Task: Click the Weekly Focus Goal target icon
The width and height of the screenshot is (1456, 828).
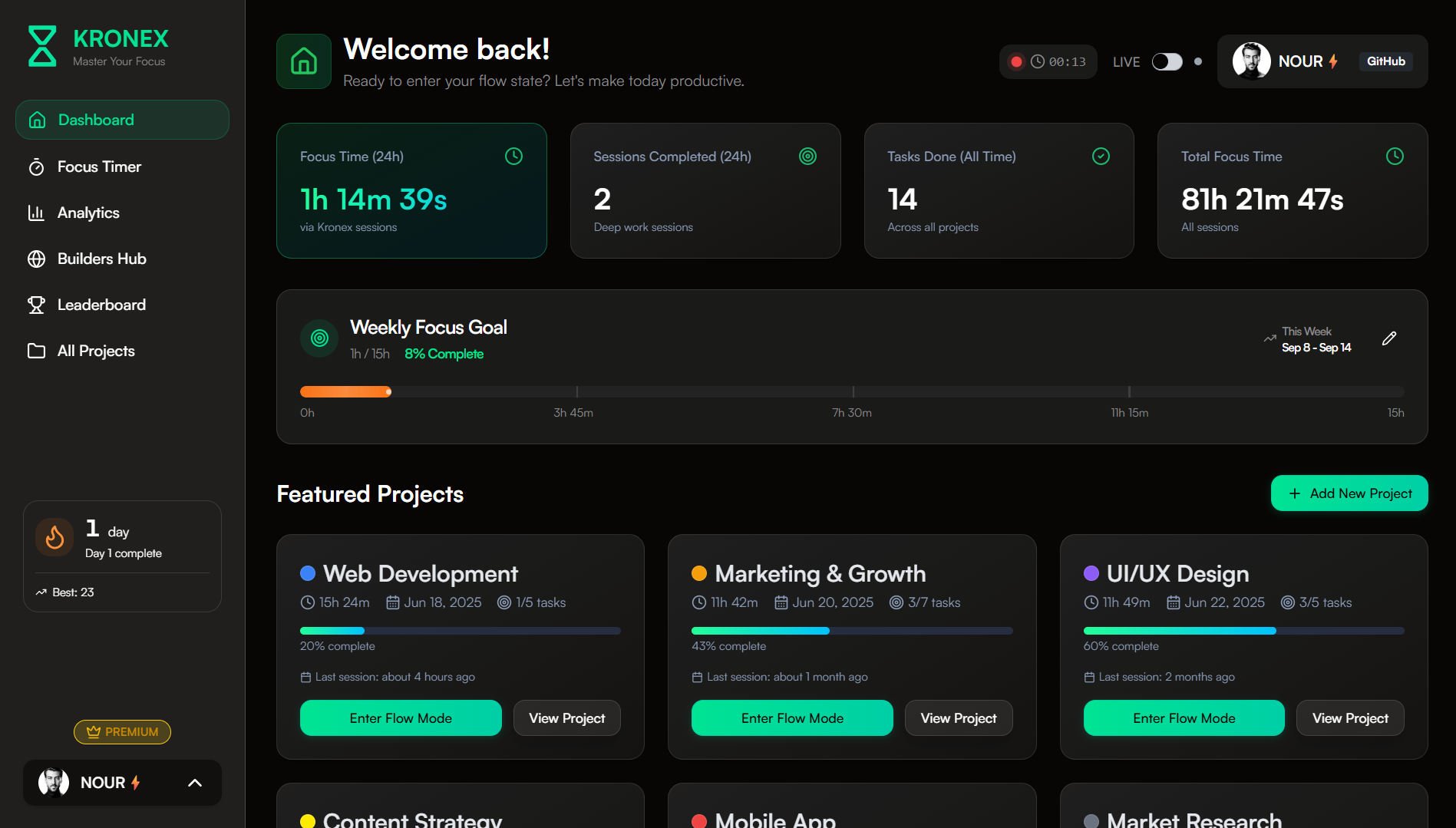Action: 319,338
